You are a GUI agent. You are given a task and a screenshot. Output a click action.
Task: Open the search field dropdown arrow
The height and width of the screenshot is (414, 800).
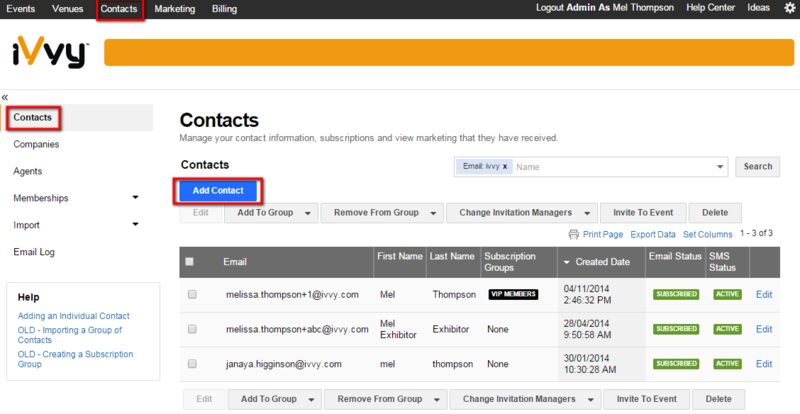click(720, 167)
